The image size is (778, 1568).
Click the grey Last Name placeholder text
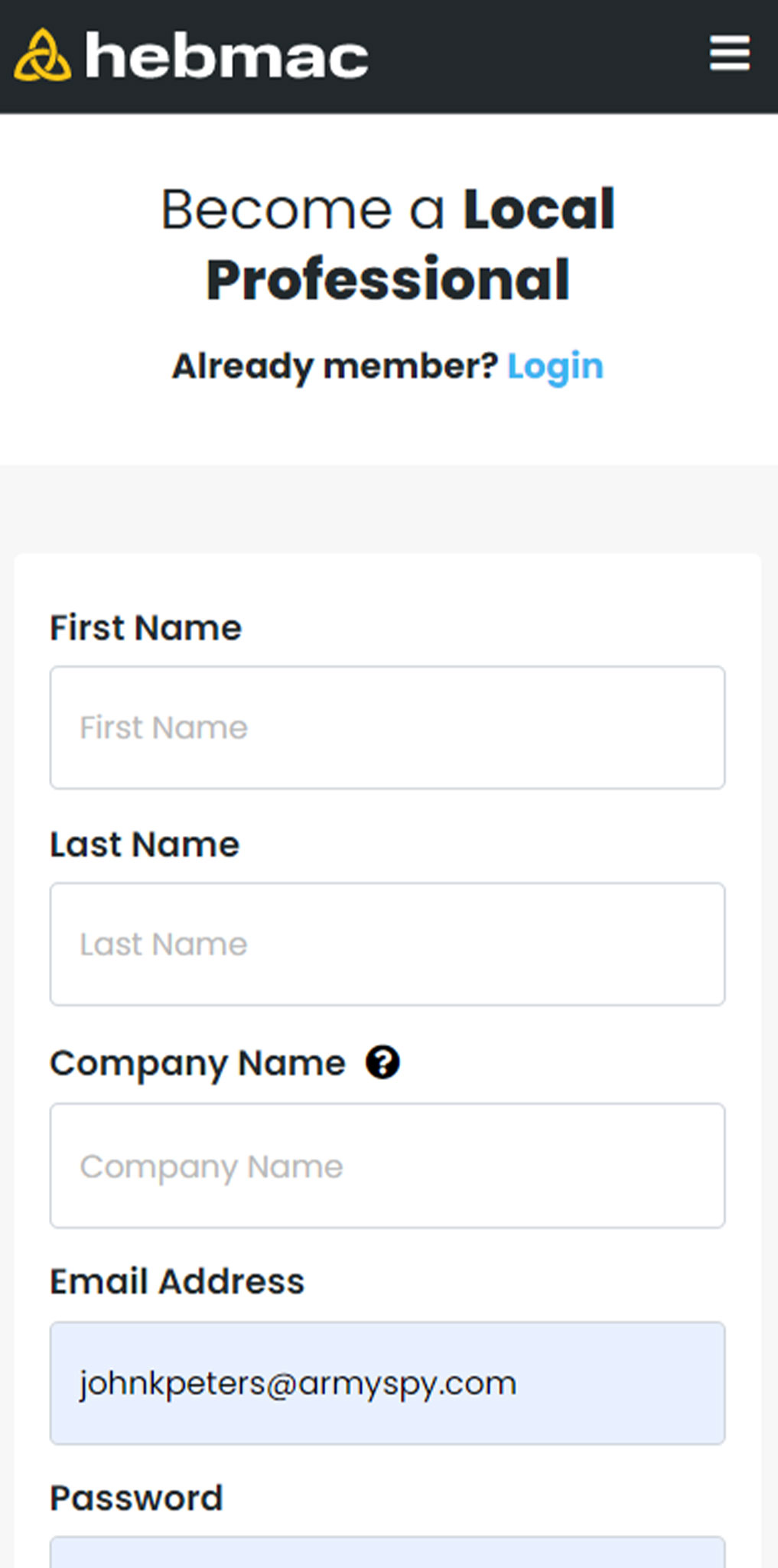pyautogui.click(x=164, y=944)
